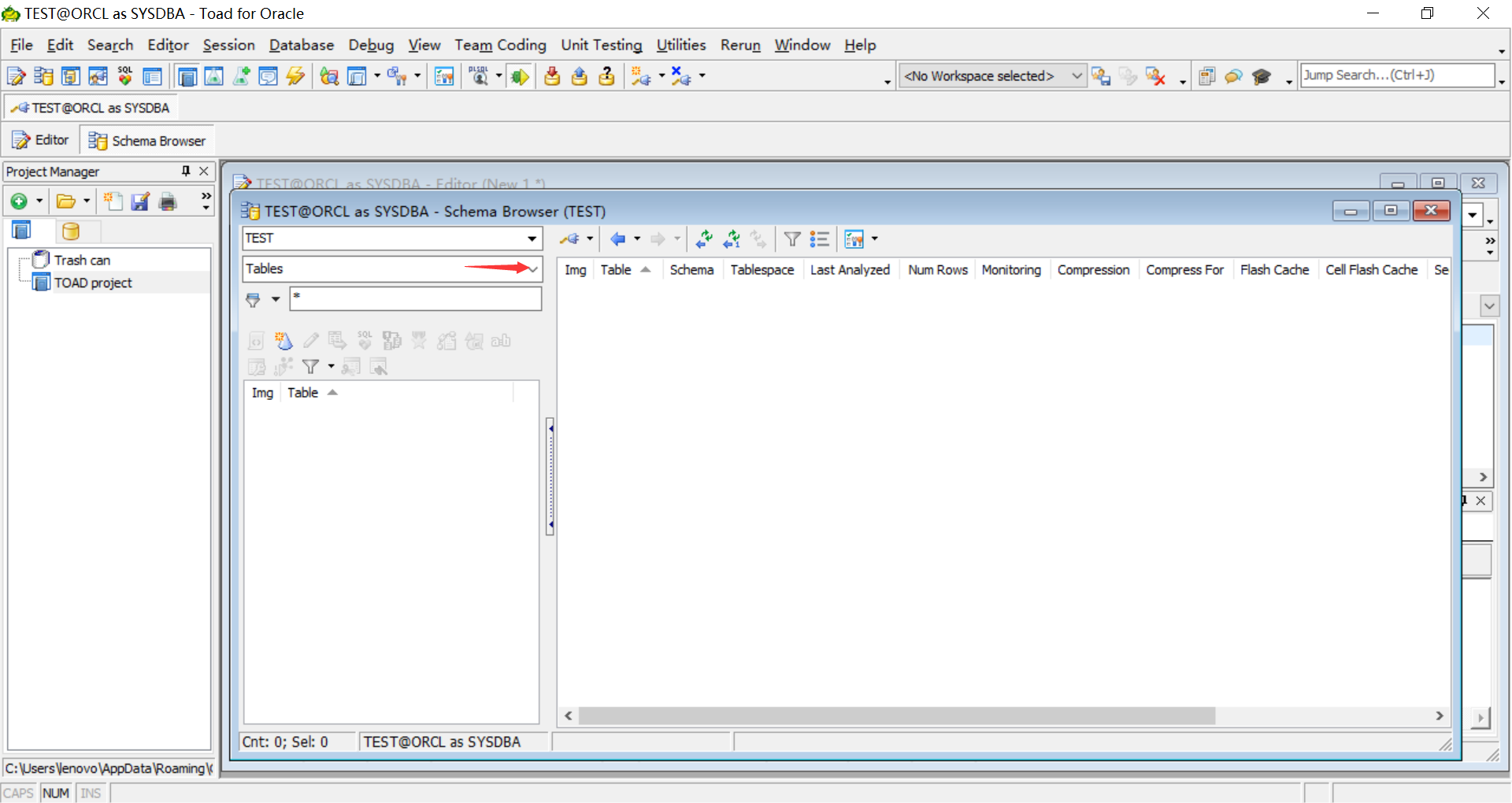Image resolution: width=1512 pixels, height=803 pixels.
Task: Click the Rollback icon with blue up arrow
Action: click(579, 76)
